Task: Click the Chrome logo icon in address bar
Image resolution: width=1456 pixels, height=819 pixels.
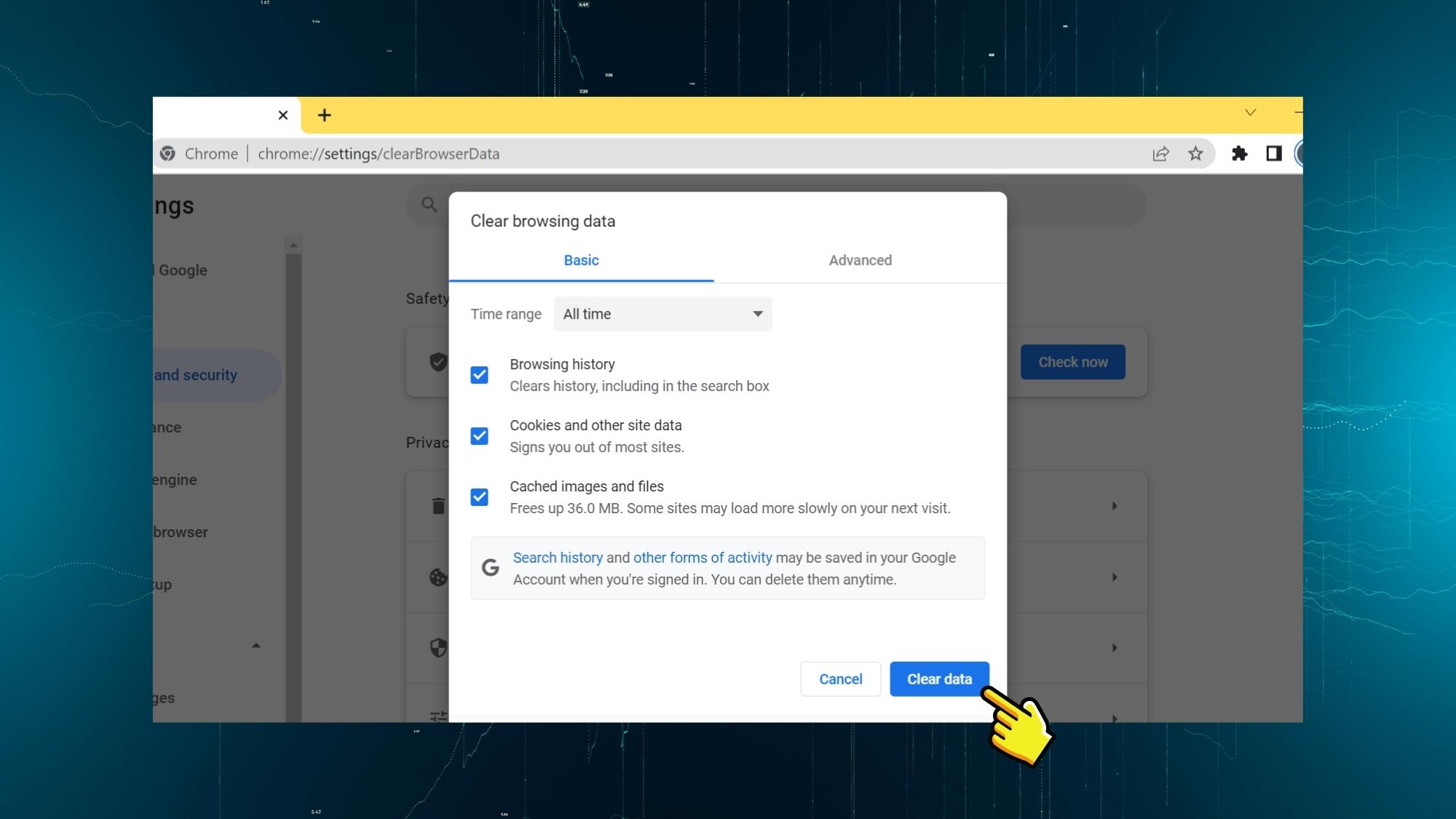Action: click(168, 154)
